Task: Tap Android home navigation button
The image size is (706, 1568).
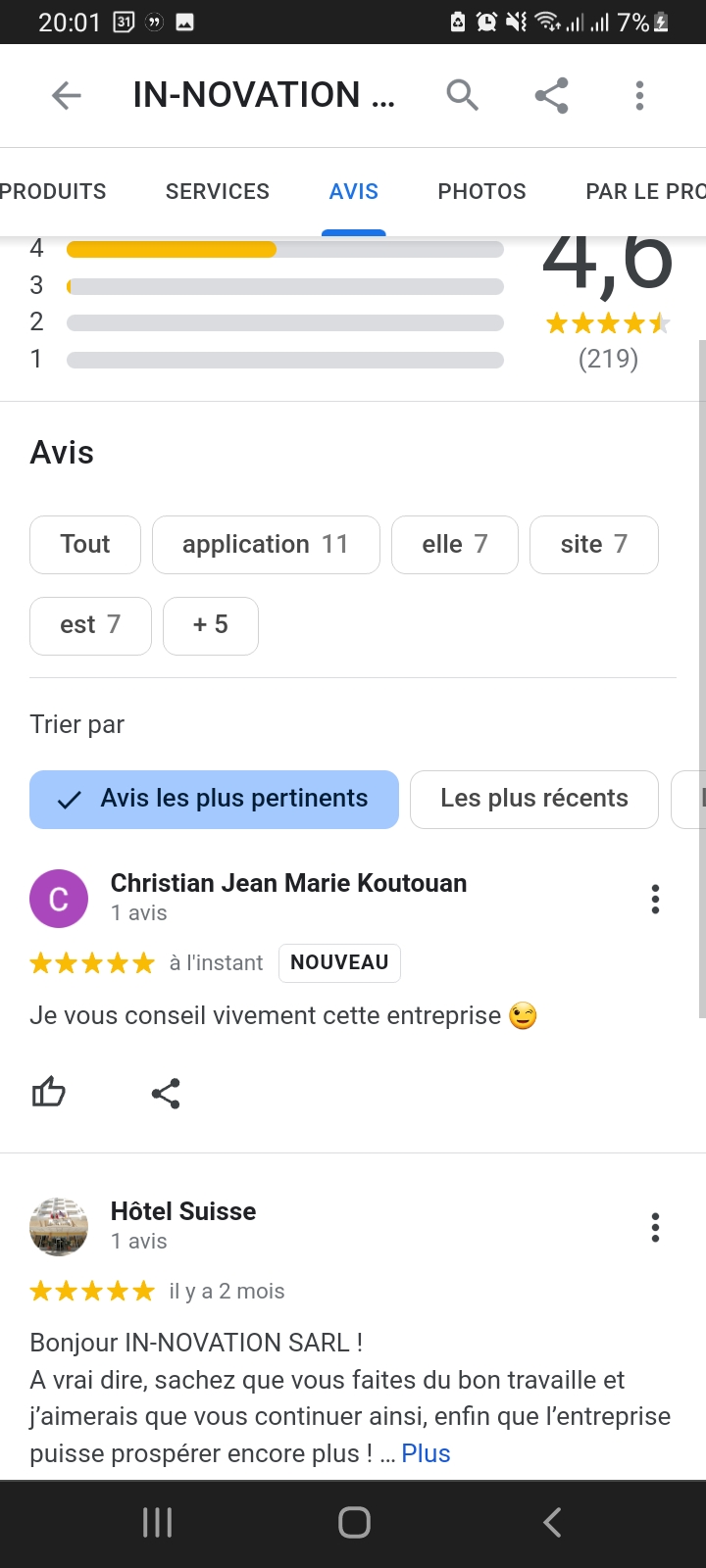Action: coord(354,1522)
